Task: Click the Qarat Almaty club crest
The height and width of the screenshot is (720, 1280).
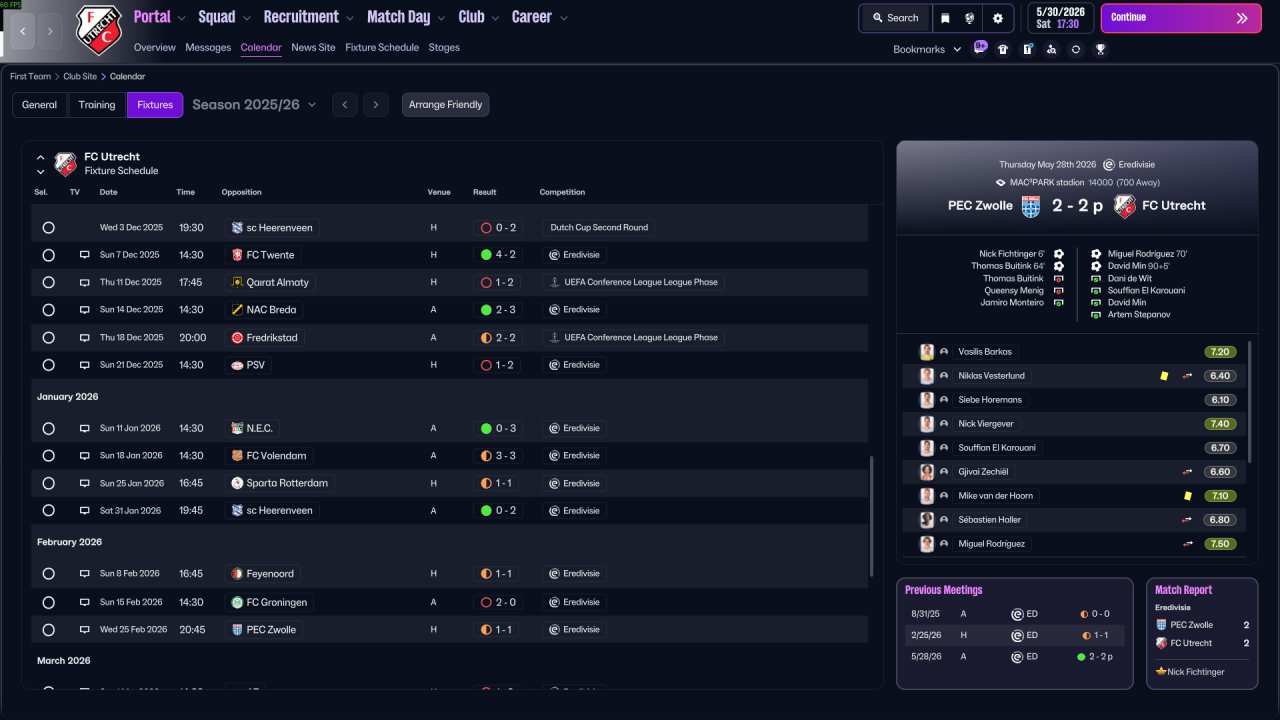Action: pos(237,282)
